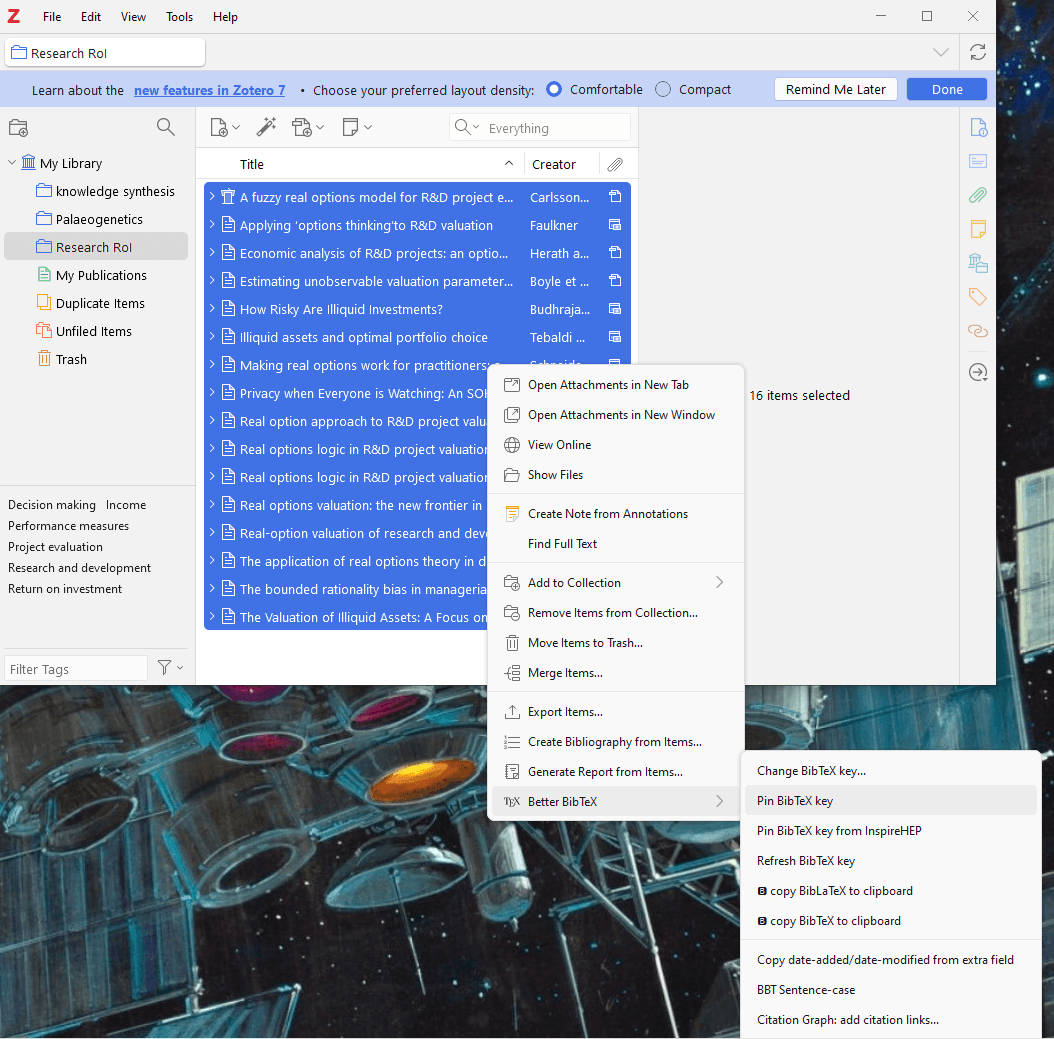
Task: Select Merge Items... in context menu
Action: (x=616, y=673)
